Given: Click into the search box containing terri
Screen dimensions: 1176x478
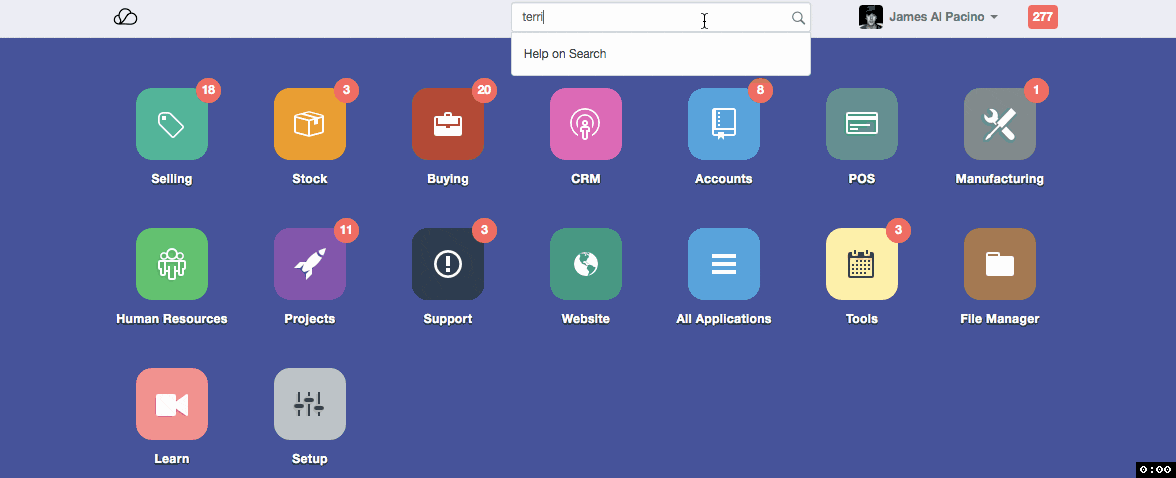Looking at the screenshot, I should click(650, 17).
